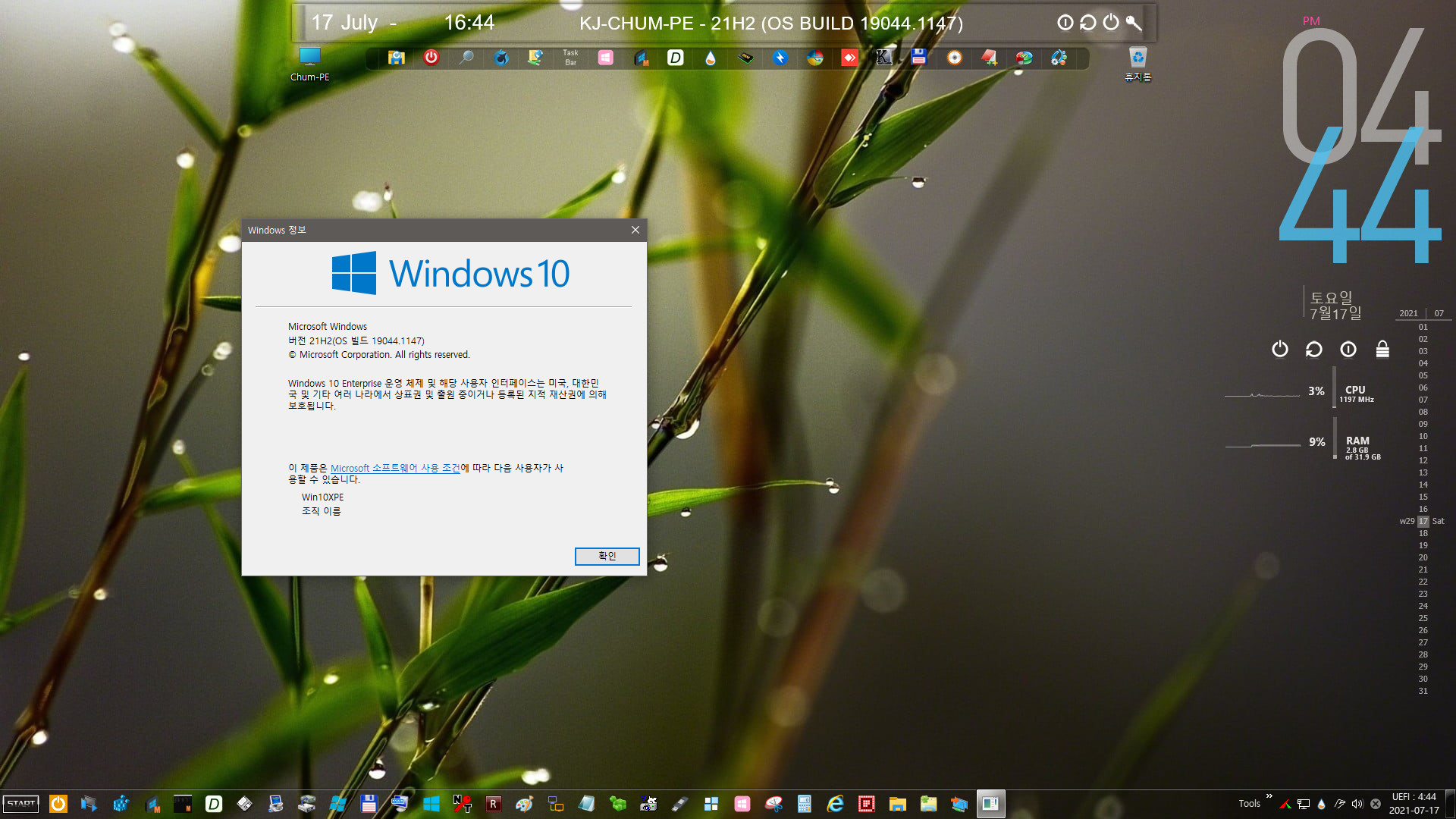Launch the dark red R icon on taskbar
This screenshot has width=1456, height=819.
[x=493, y=804]
